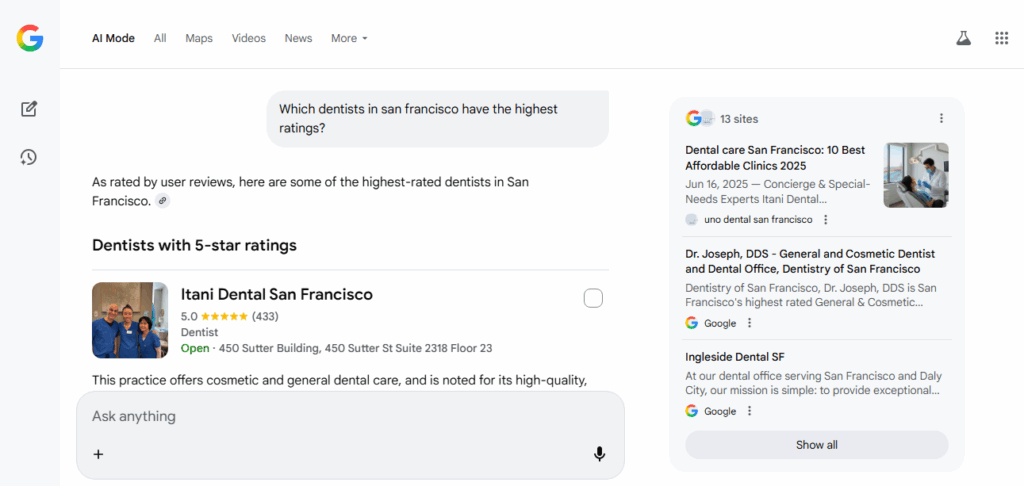Click the Google logo
This screenshot has width=1024, height=486.
tap(30, 38)
